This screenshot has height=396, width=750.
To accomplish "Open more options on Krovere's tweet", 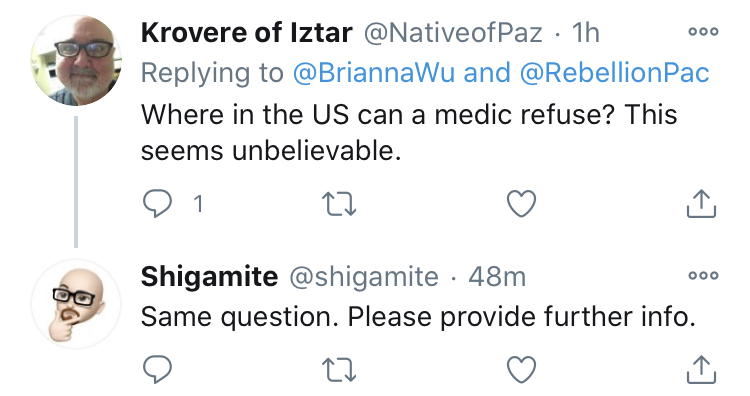I will point(703,32).
